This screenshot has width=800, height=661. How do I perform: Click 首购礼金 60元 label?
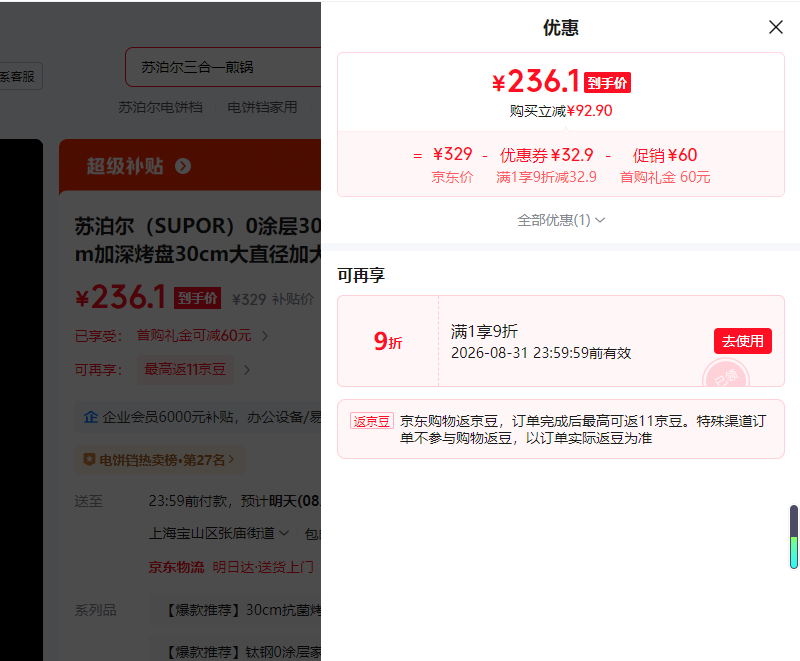665,177
